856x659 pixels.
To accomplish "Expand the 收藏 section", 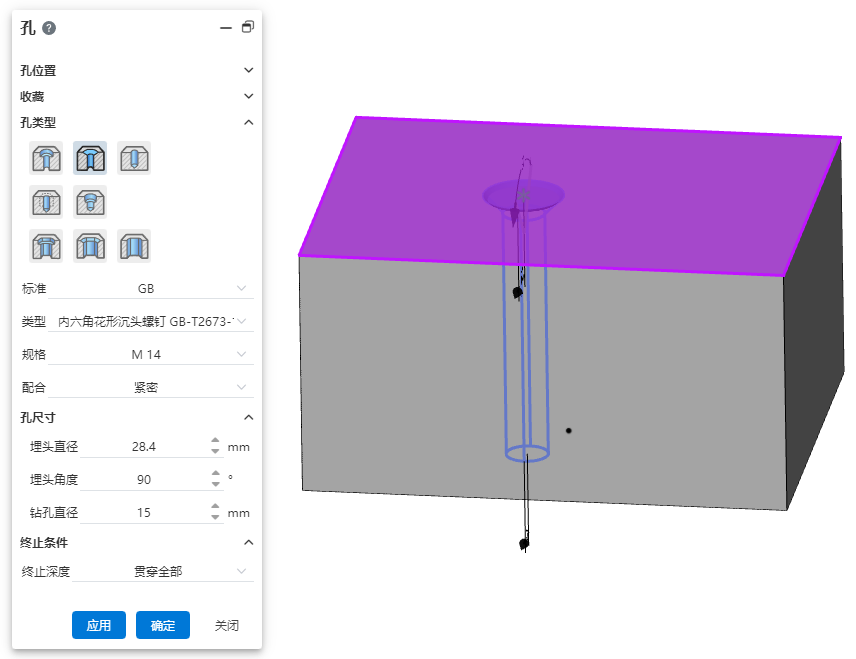I will (248, 96).
